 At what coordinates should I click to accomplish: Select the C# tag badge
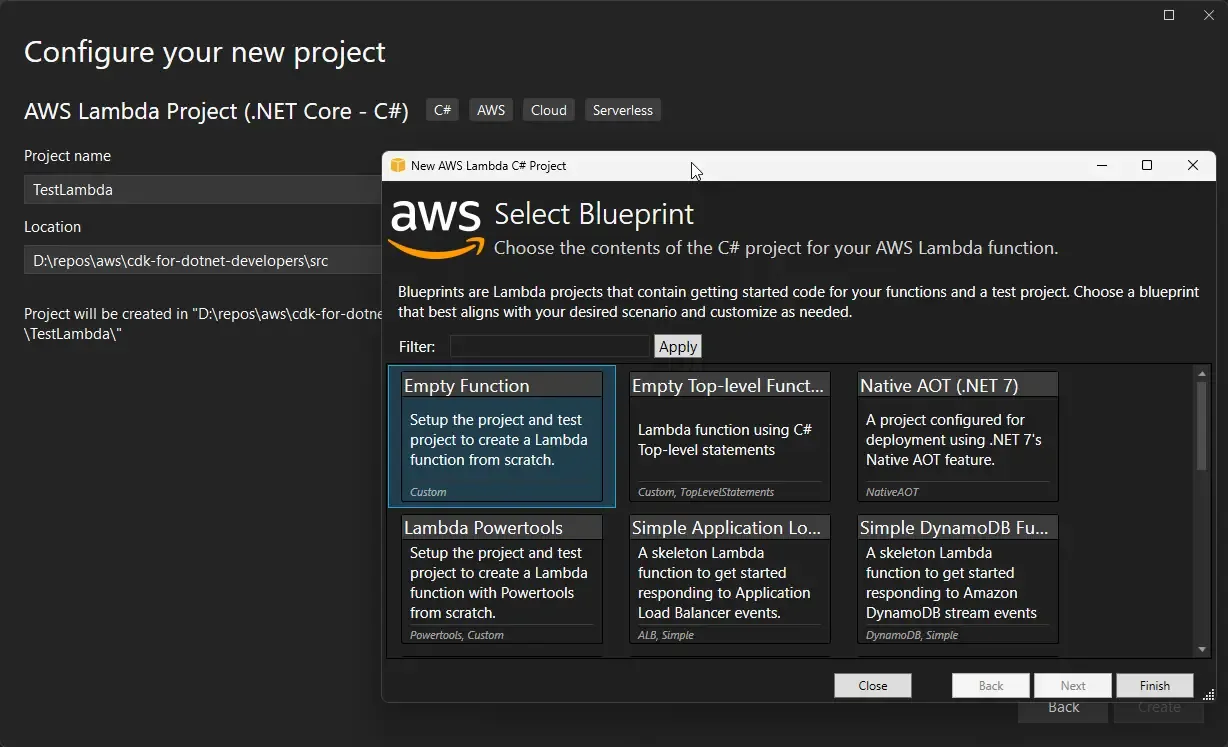click(x=442, y=109)
